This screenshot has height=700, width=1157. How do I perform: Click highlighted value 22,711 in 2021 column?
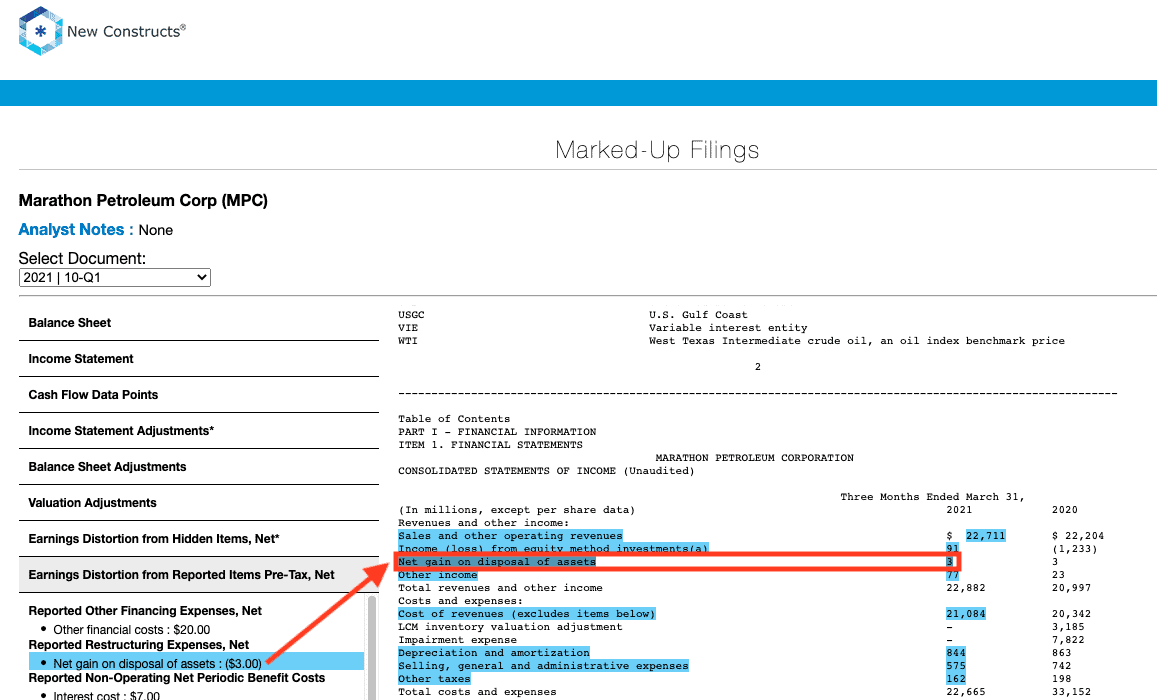coord(985,536)
